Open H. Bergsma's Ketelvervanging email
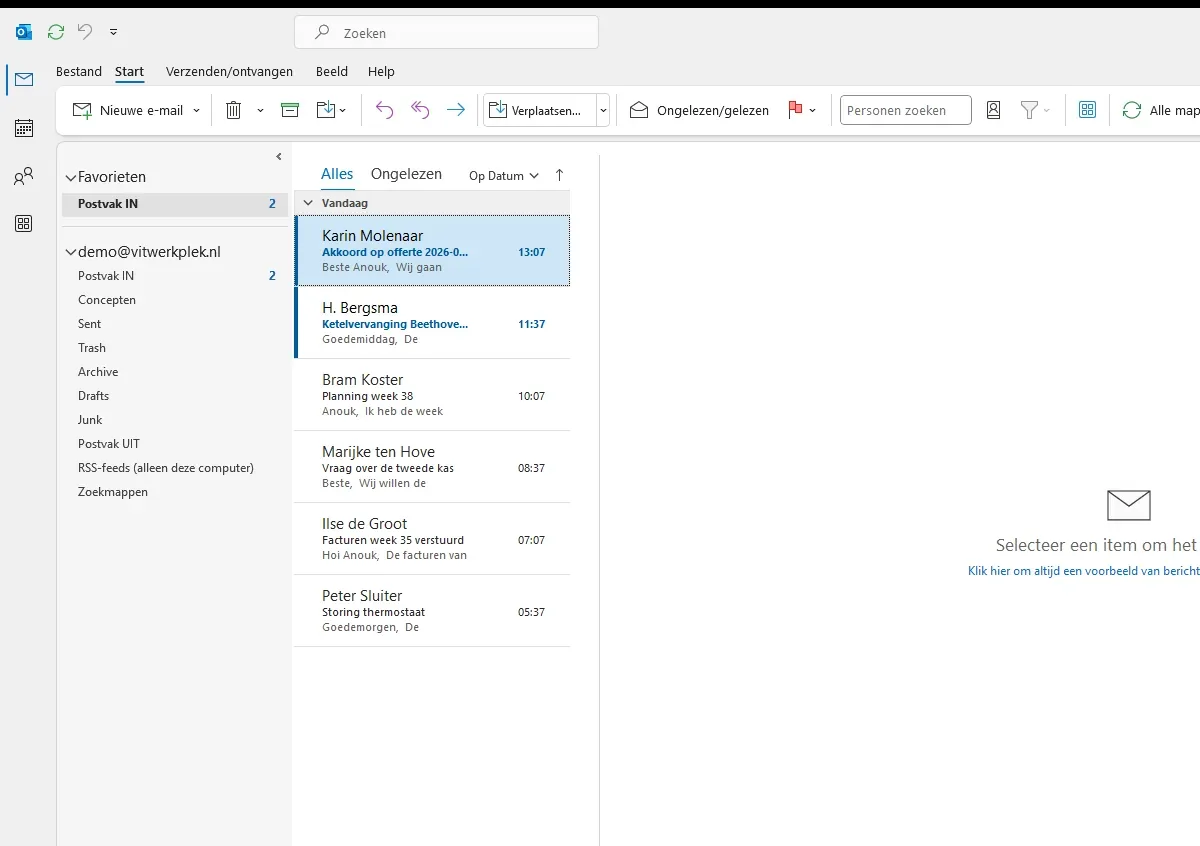Image resolution: width=1200 pixels, height=846 pixels. (432, 323)
